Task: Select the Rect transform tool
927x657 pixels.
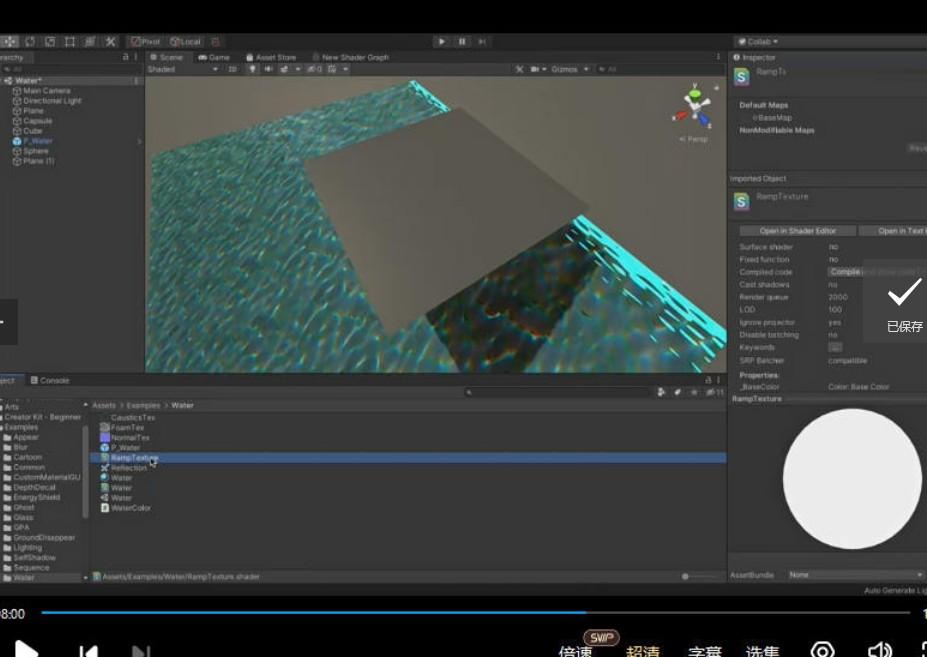Action: [x=70, y=42]
